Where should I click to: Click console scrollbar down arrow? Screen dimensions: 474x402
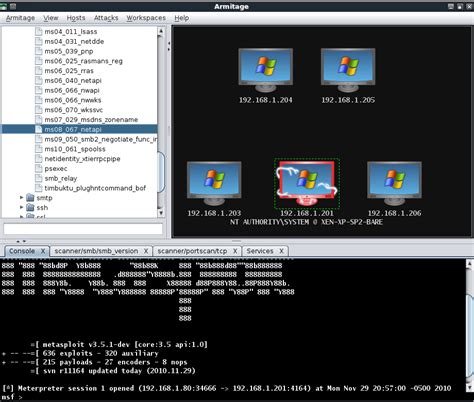(x=470, y=387)
